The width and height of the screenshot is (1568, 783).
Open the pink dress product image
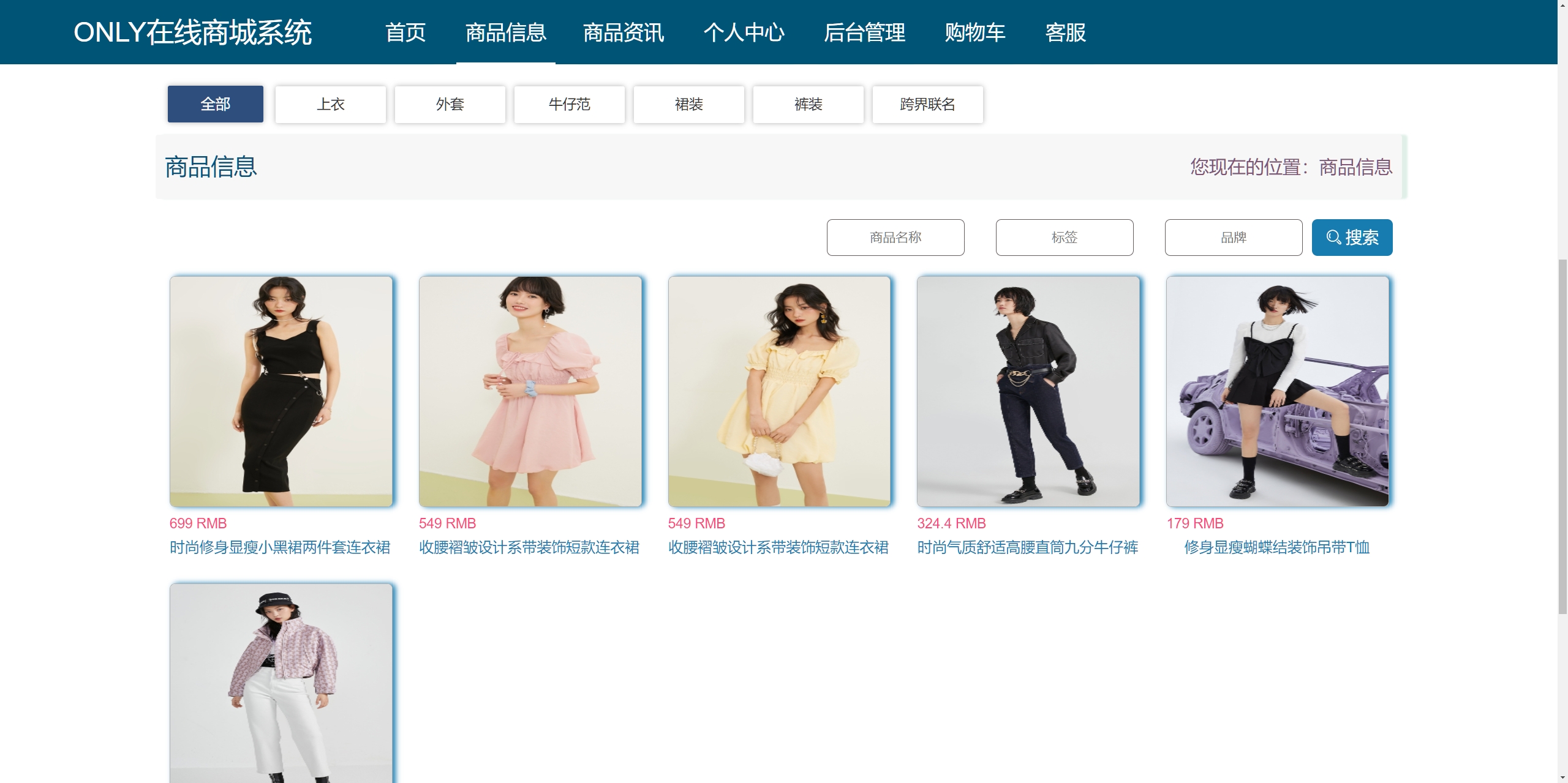(530, 391)
